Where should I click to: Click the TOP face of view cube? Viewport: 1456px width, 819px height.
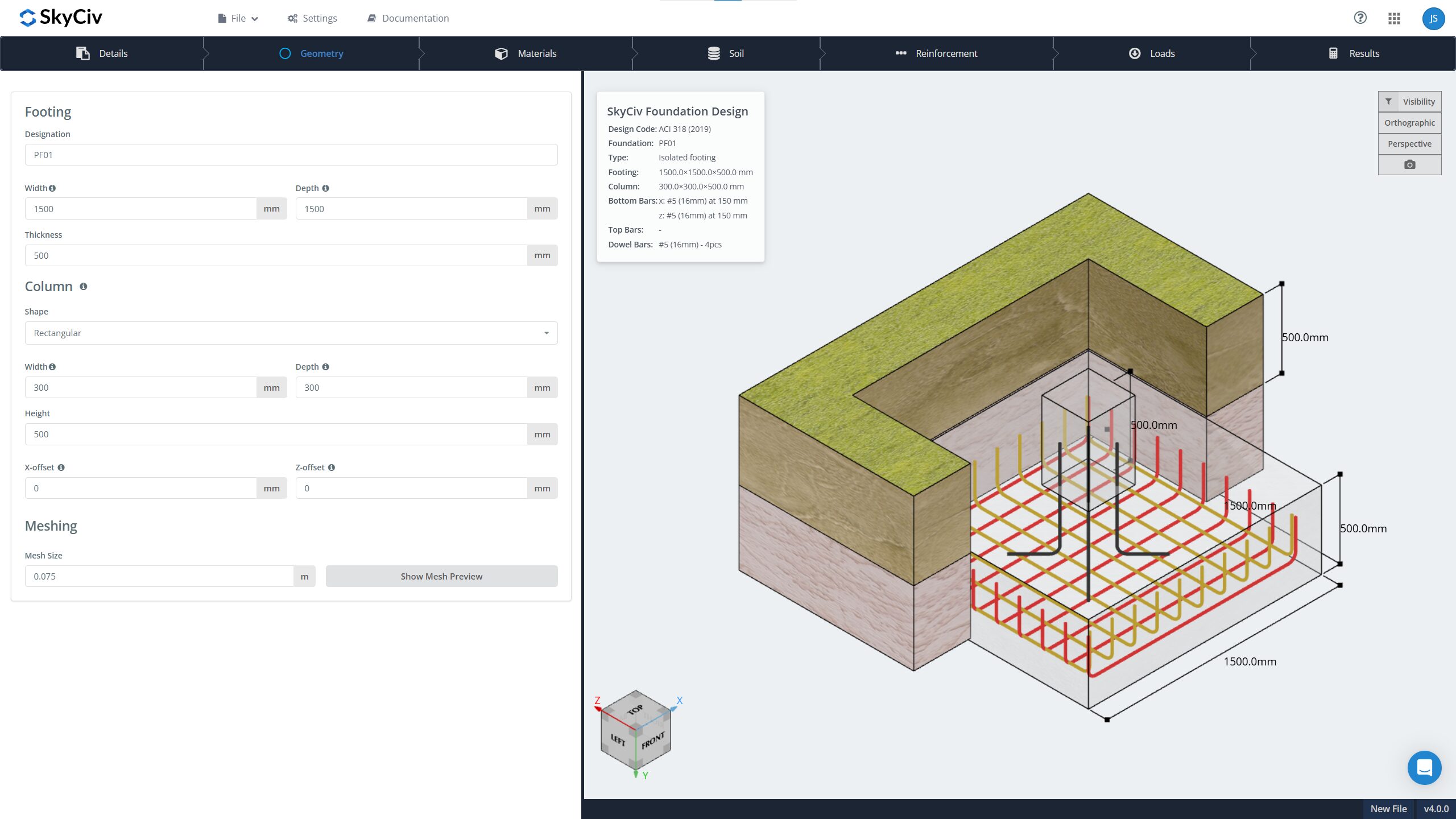pyautogui.click(x=635, y=710)
